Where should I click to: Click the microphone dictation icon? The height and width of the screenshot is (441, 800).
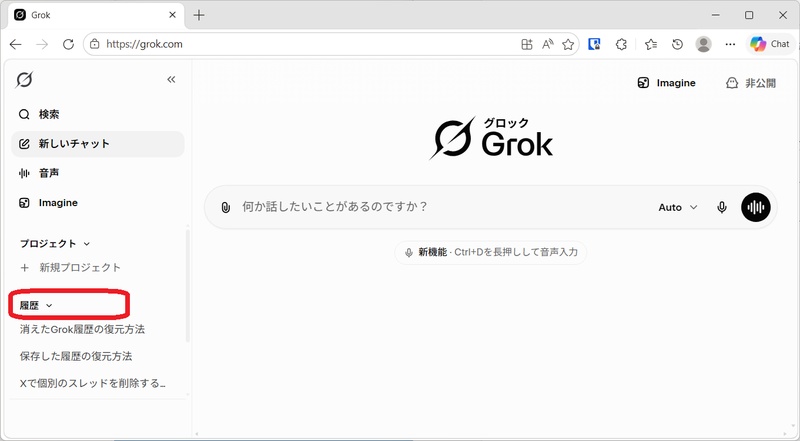721,207
